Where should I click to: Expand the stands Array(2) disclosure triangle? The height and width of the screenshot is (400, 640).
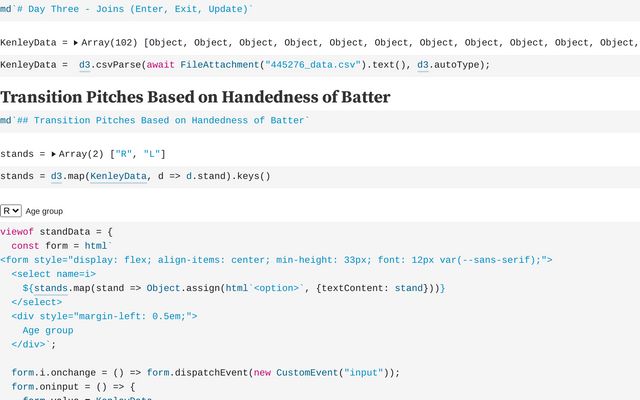click(x=54, y=154)
